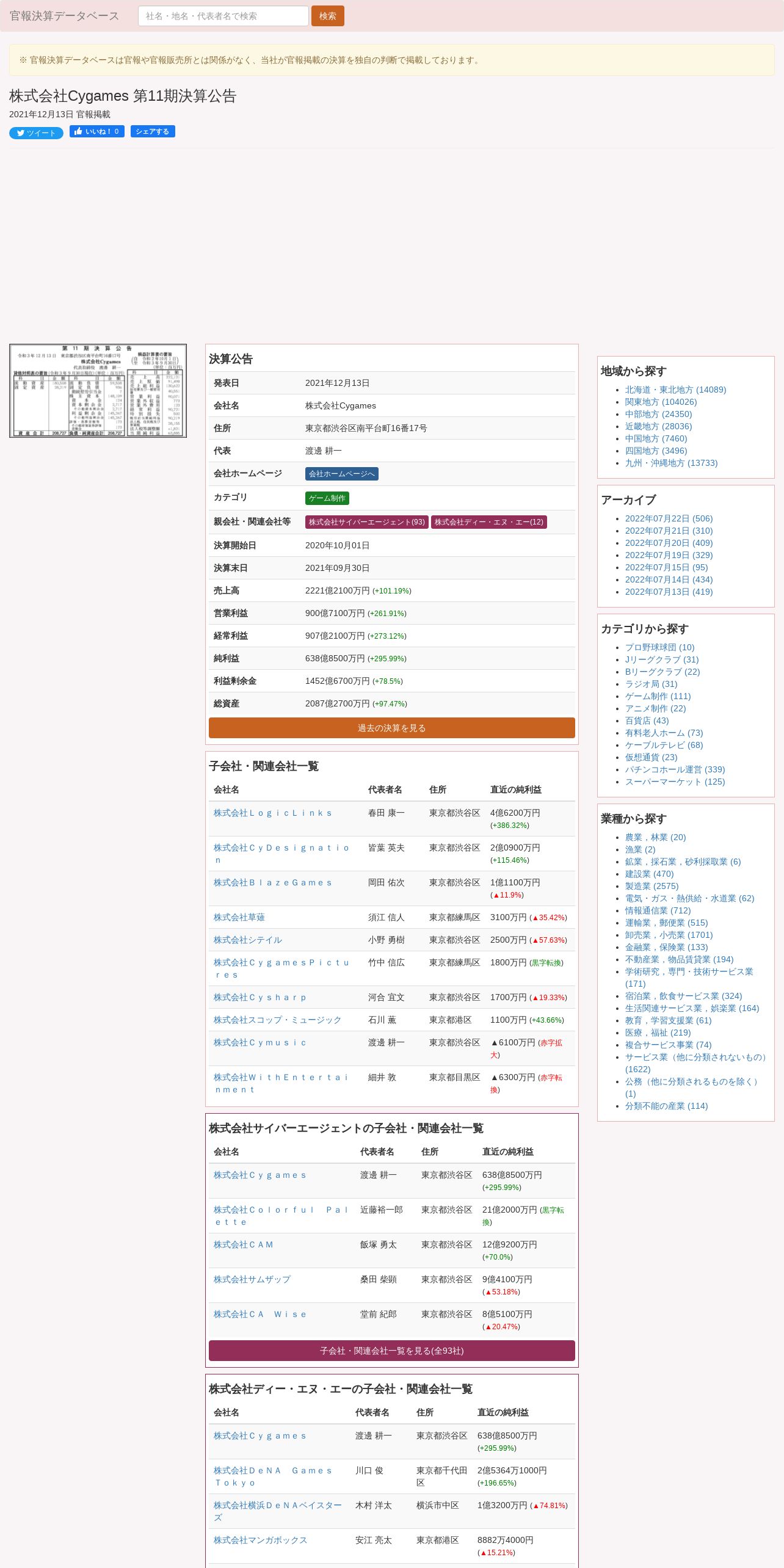Open subsidiary 株式会社CyDesignation link
This screenshot has width=784, height=1568.
pyautogui.click(x=281, y=854)
